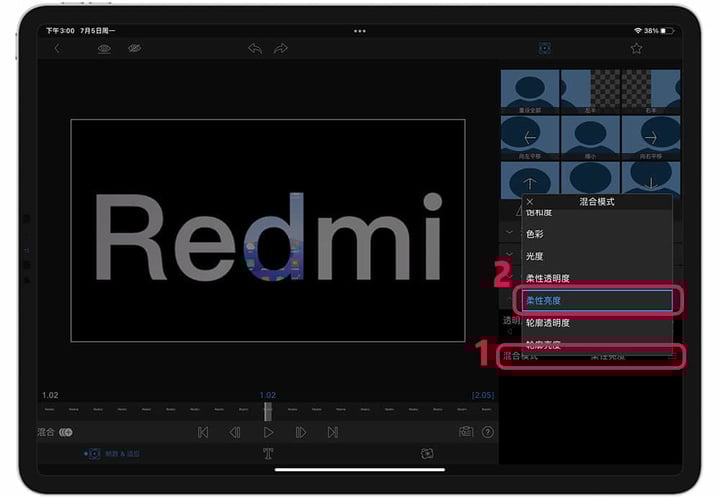Click the timeline playhead handle

pos(268,411)
